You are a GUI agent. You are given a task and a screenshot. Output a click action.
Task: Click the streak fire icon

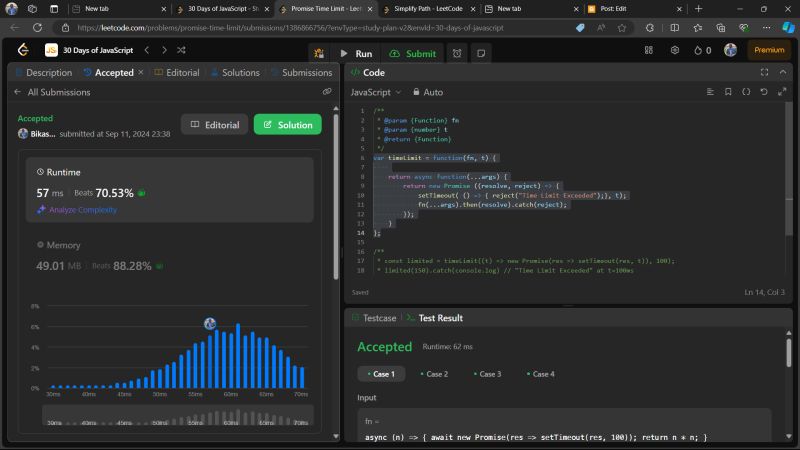coord(698,49)
